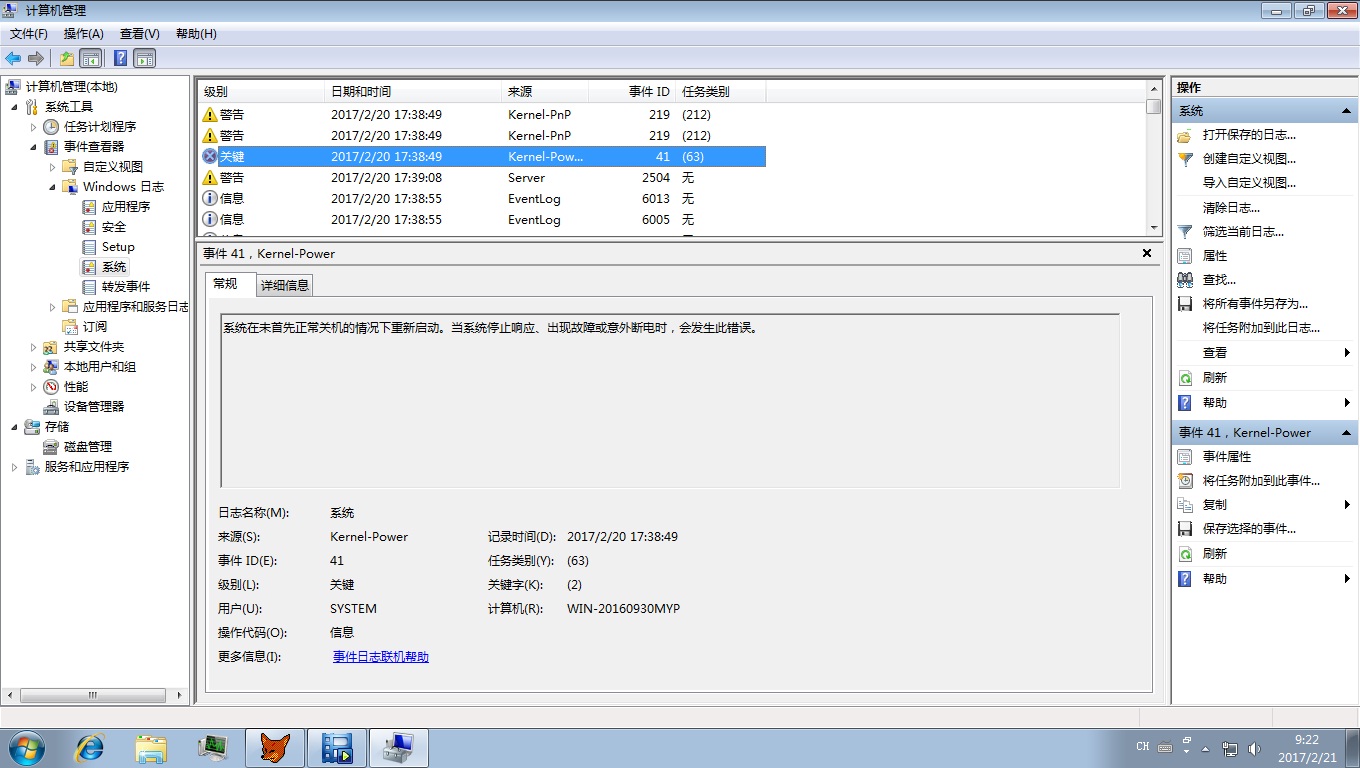Expand 任务计划程序 node arrow
The height and width of the screenshot is (768, 1360).
click(x=33, y=127)
